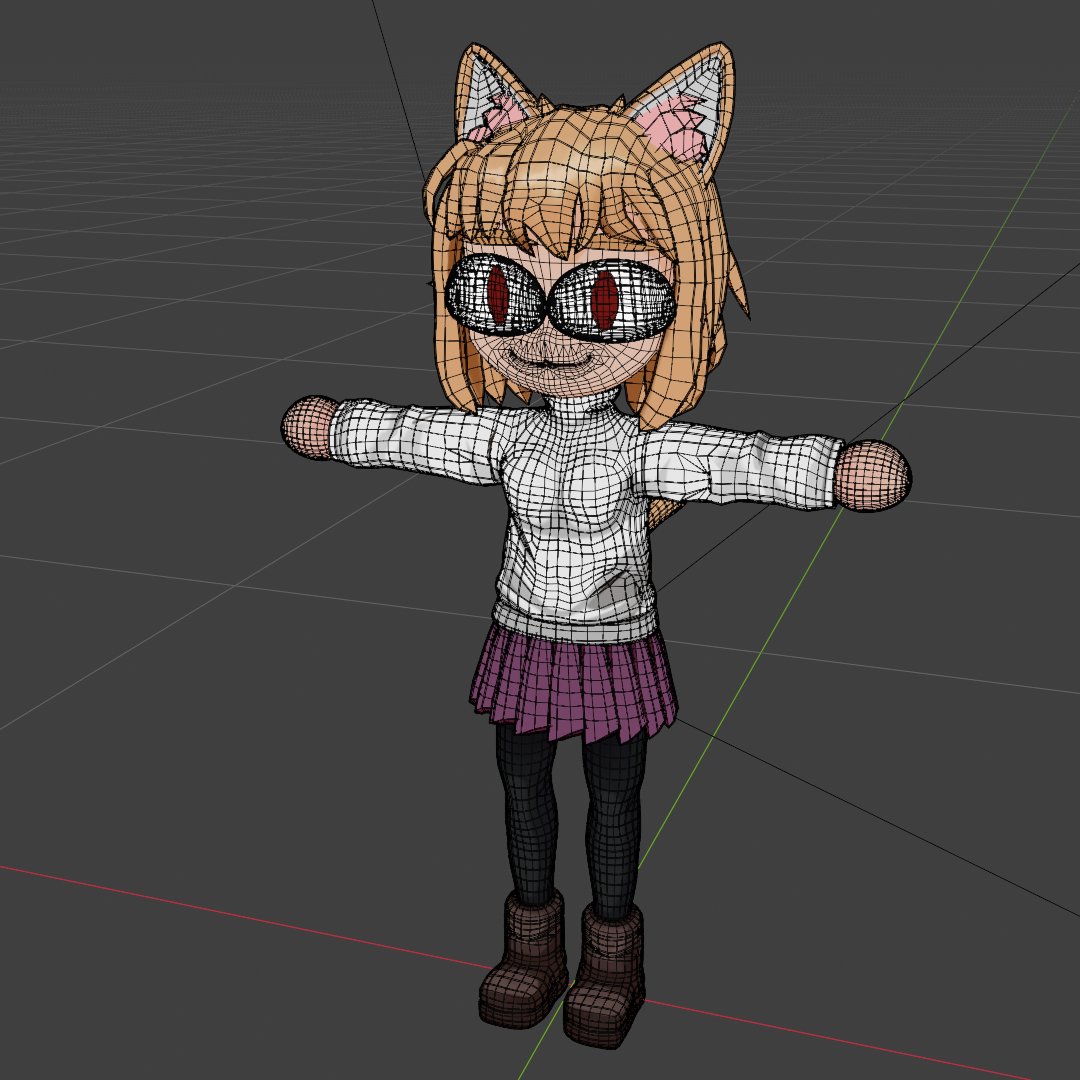Select the round hand on the viewer's right
This screenshot has height=1080, width=1080.
(873, 476)
